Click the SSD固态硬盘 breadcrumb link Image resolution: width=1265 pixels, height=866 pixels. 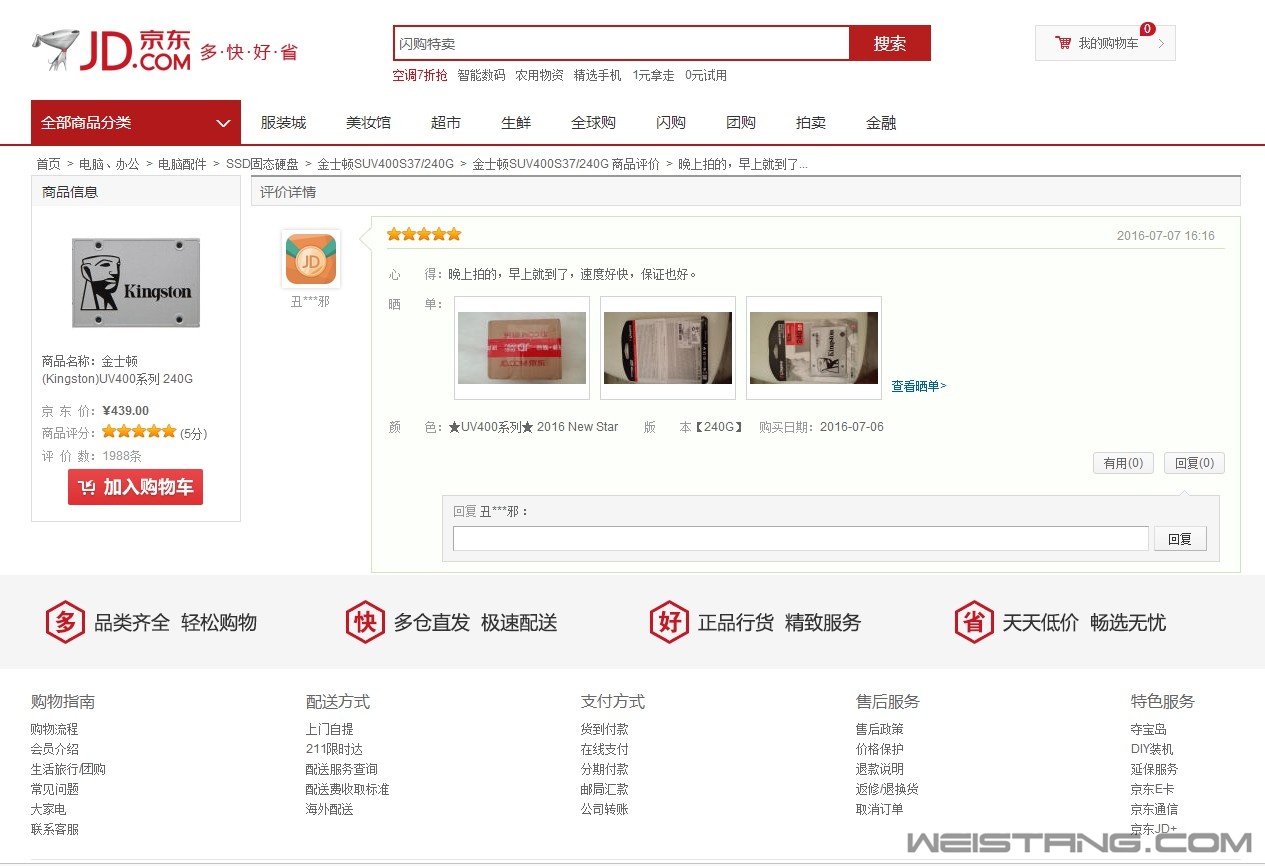pyautogui.click(x=262, y=164)
